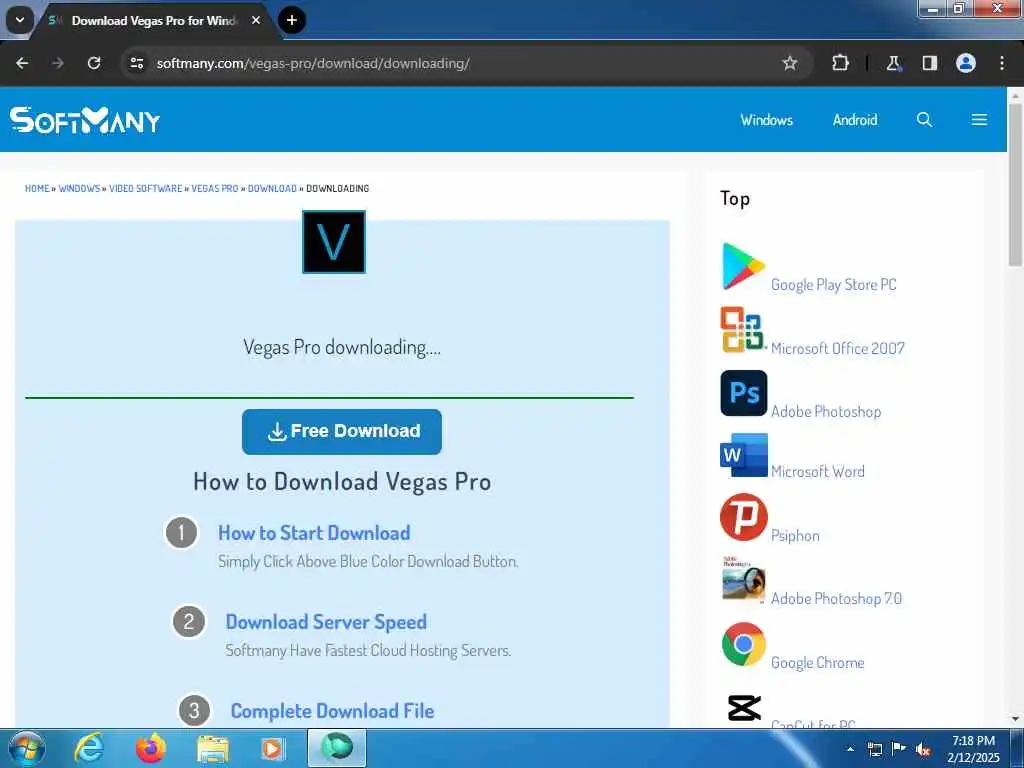Open the Chrome profile avatar
1024x768 pixels.
click(966, 63)
